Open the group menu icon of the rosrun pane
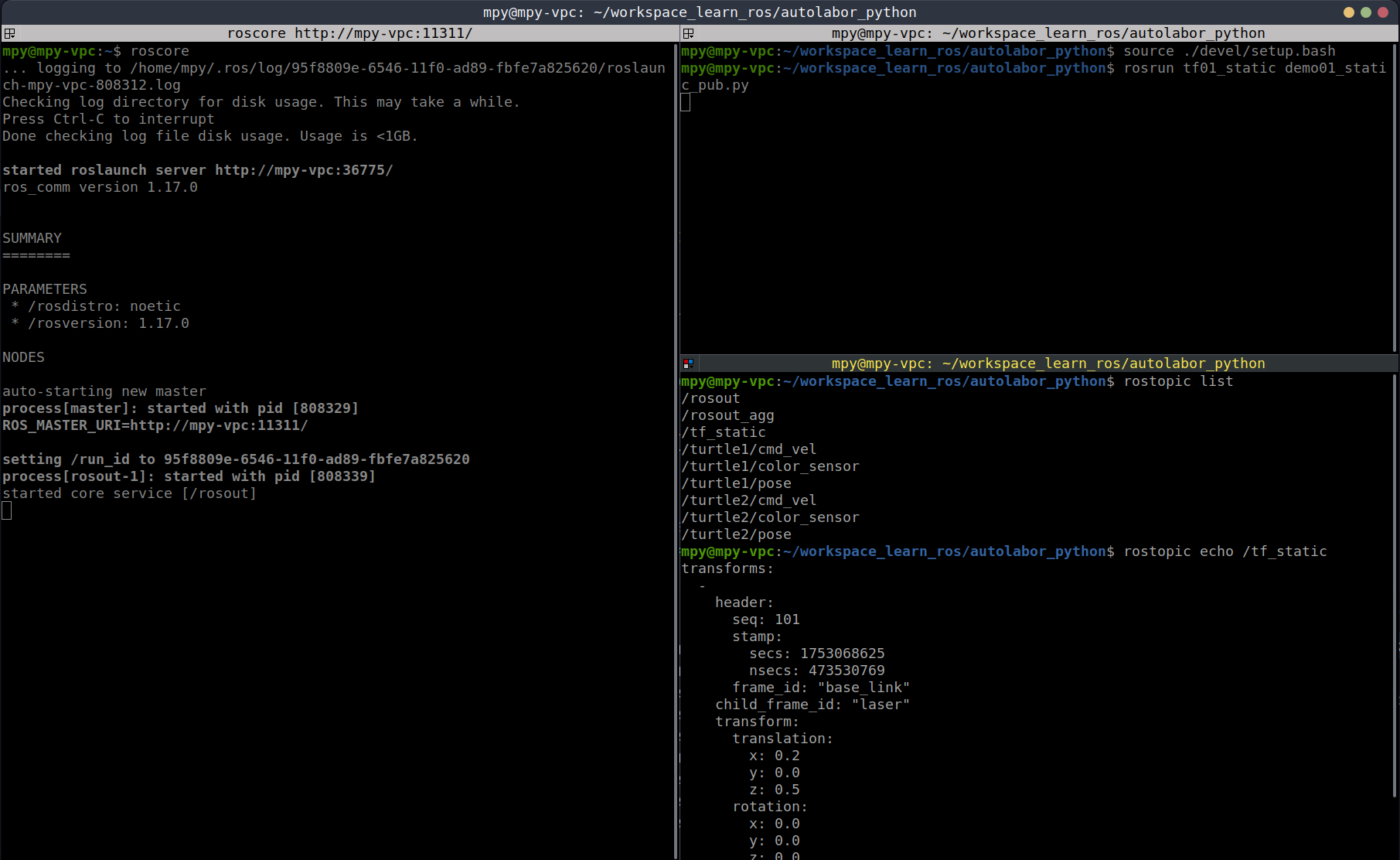The width and height of the screenshot is (1400, 860). point(688,33)
